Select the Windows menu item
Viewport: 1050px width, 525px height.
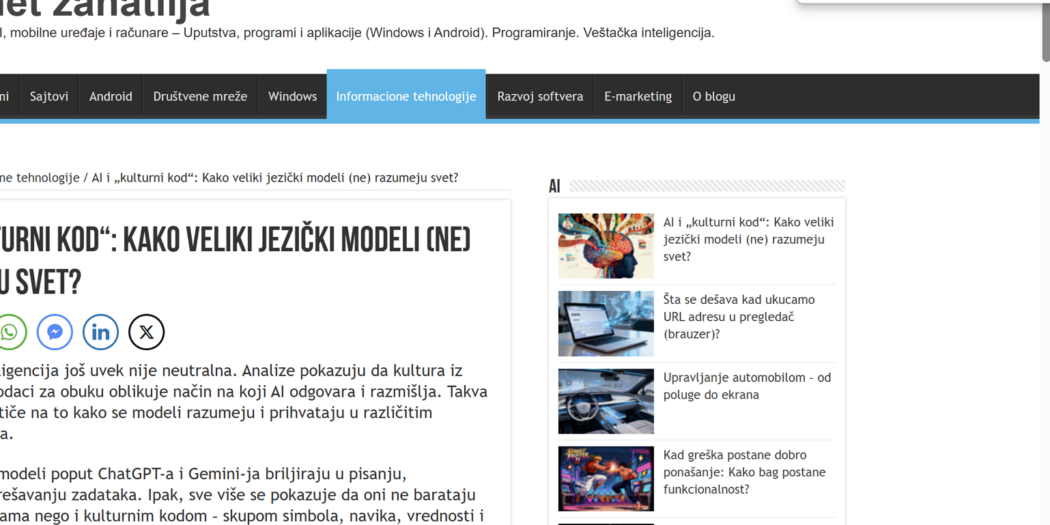(292, 97)
